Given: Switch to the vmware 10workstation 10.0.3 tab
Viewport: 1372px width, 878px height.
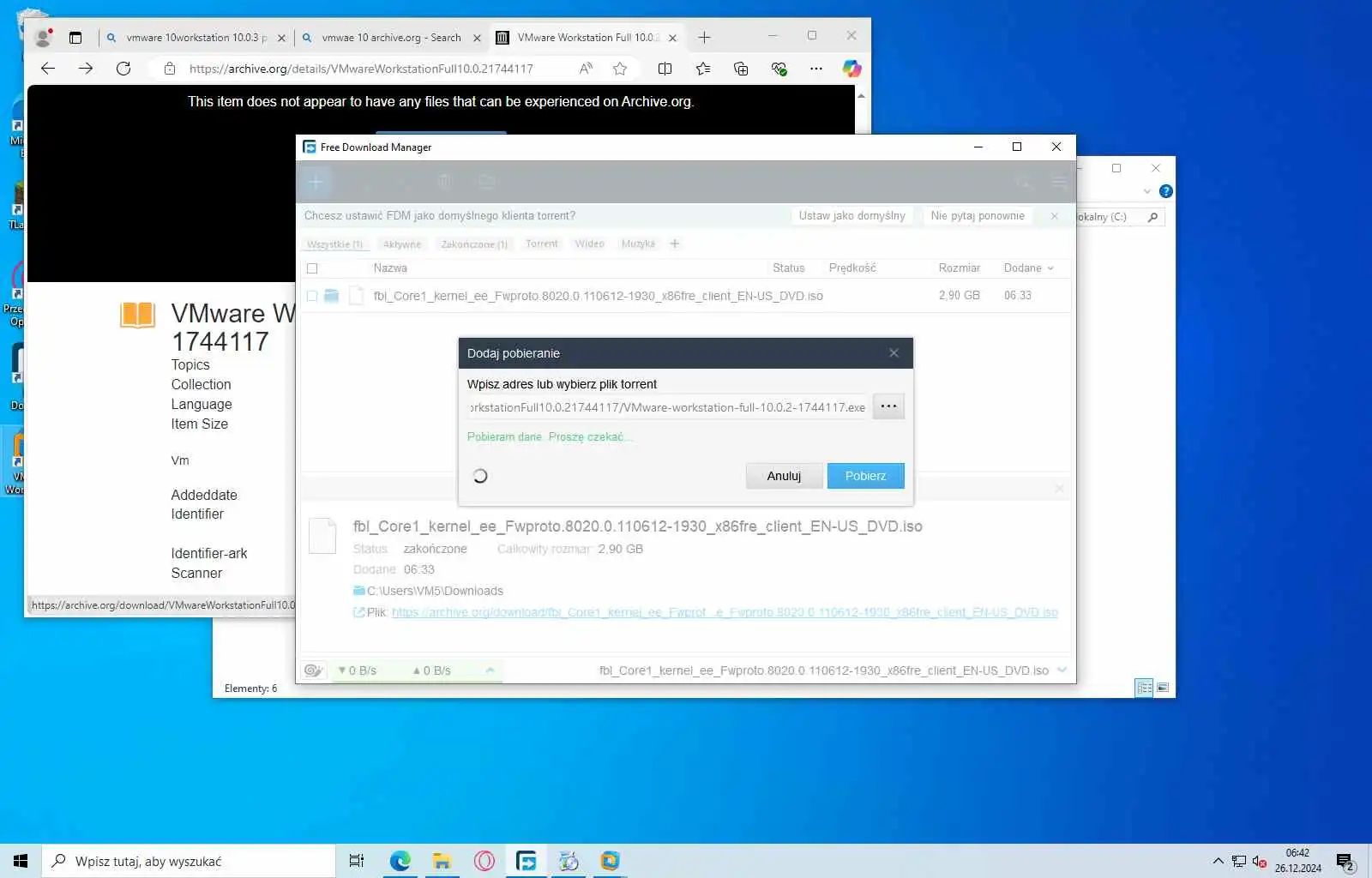Looking at the screenshot, I should [x=195, y=38].
